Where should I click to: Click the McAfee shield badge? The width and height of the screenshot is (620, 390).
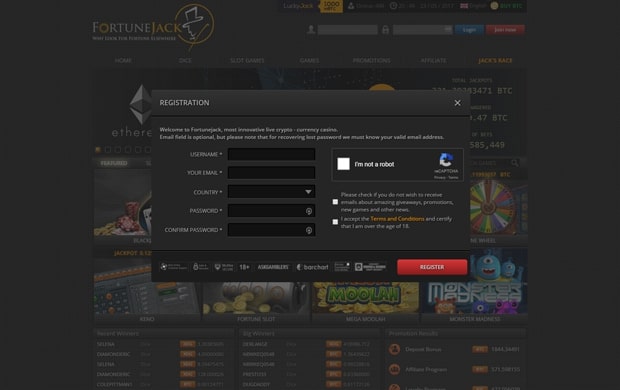coord(223,267)
